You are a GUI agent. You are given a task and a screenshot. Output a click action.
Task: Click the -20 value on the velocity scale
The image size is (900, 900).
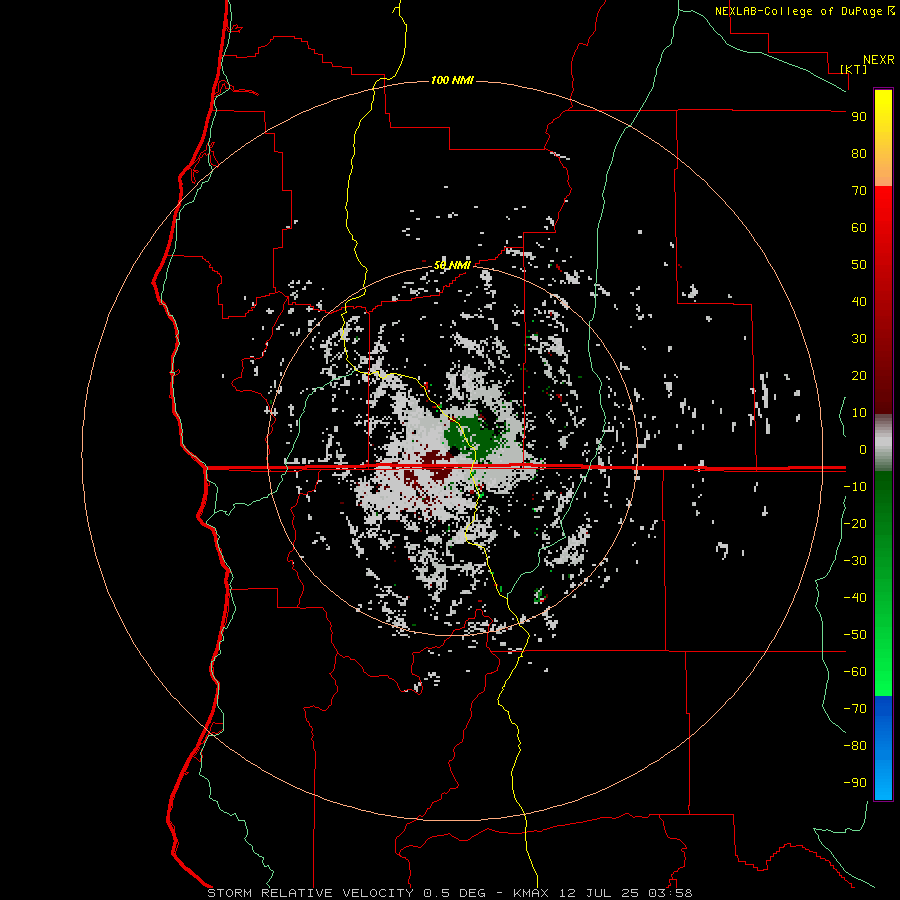click(855, 523)
